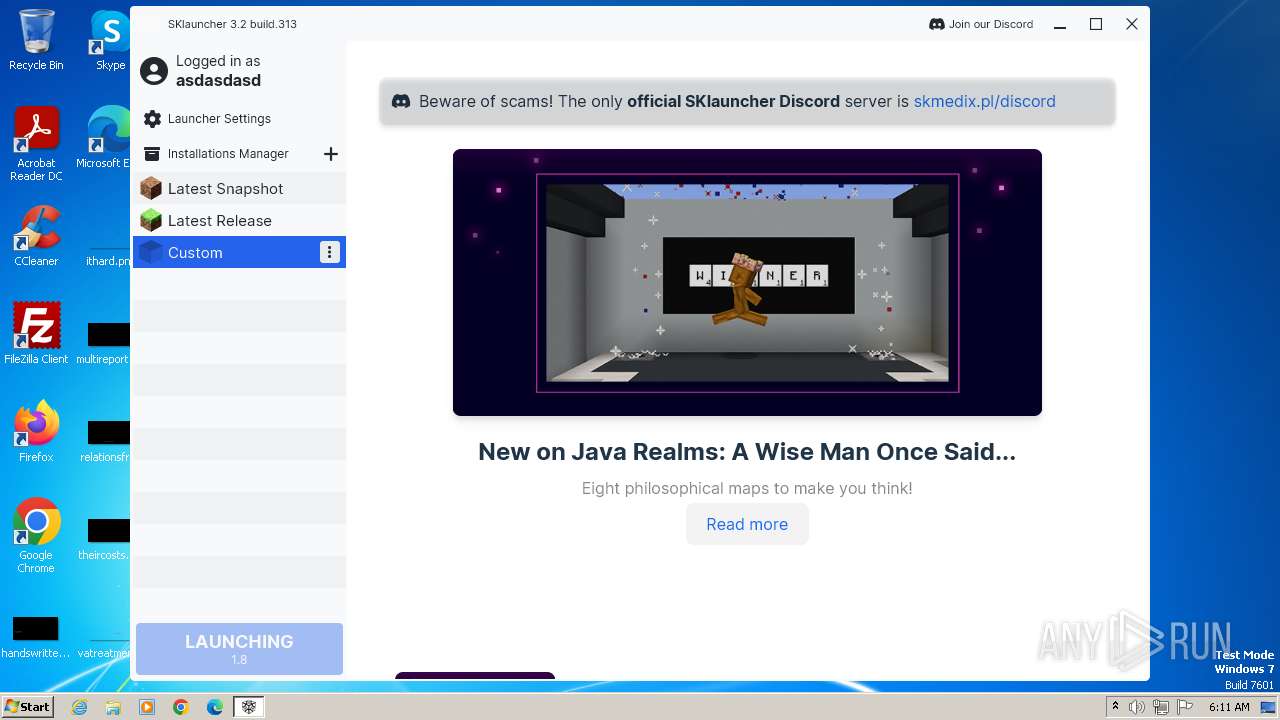Click Read more button
This screenshot has height=720, width=1280.
pos(747,524)
